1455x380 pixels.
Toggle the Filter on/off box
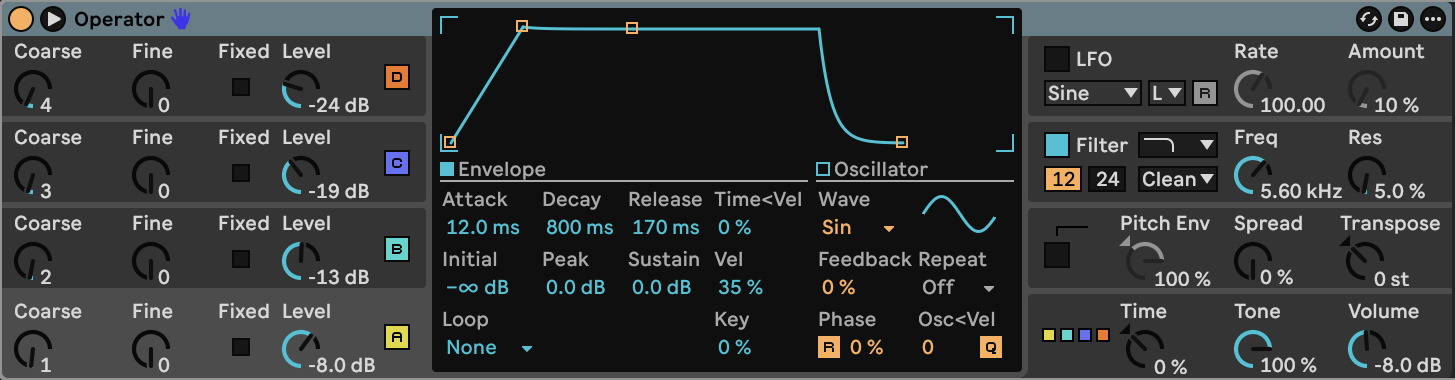1056,145
